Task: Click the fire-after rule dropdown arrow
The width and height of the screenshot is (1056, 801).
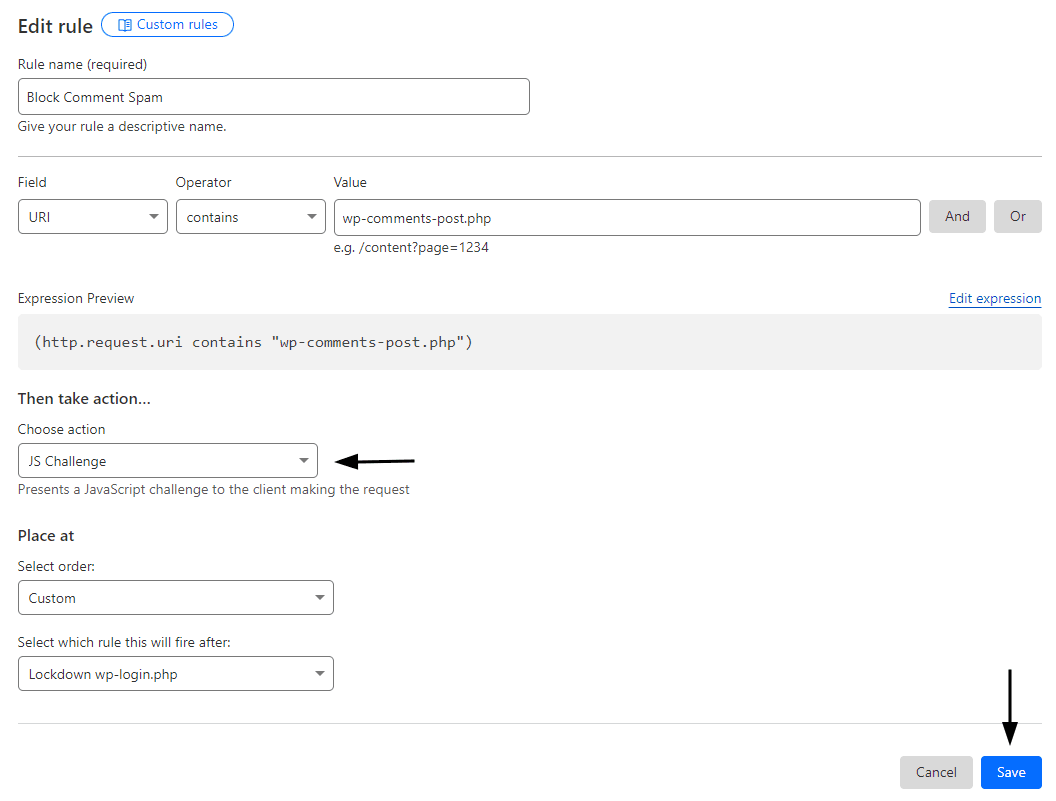Action: (x=320, y=673)
